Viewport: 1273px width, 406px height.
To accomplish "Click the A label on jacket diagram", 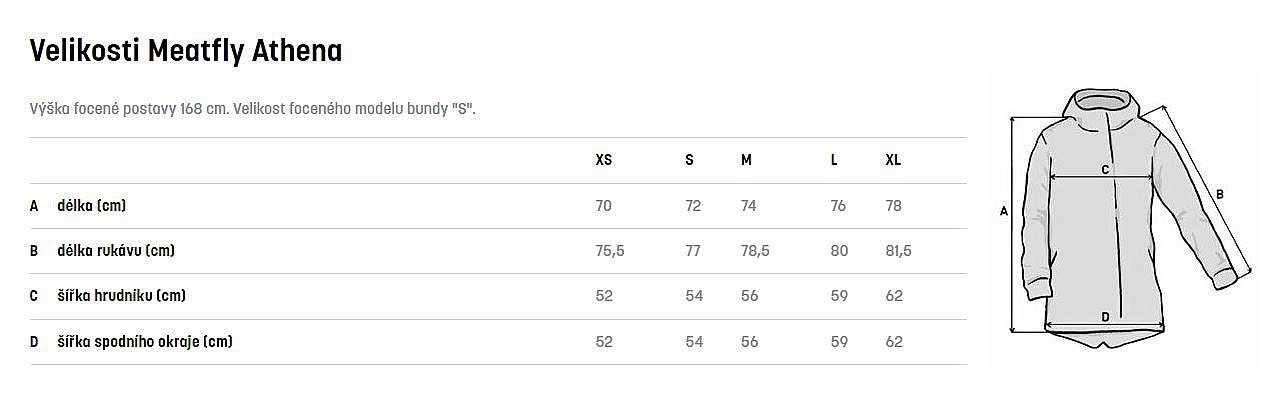I will [x=1003, y=211].
